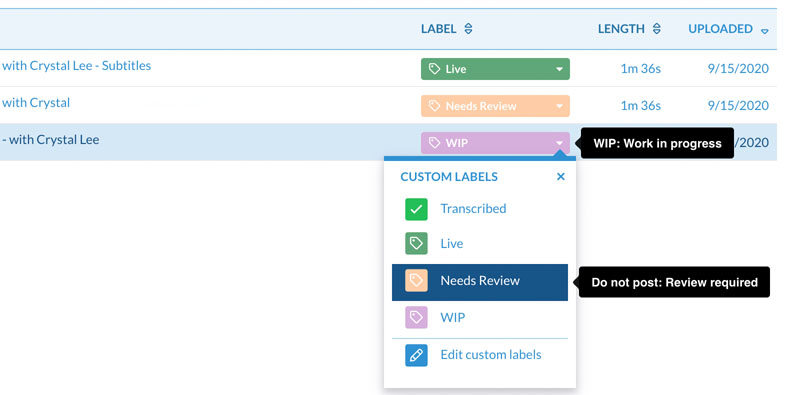Open the green Live label dropdown

[x=559, y=70]
